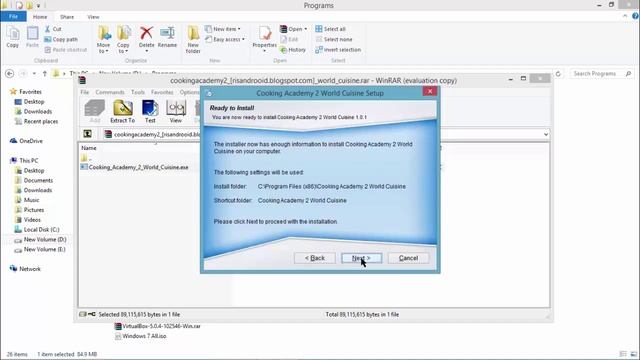Select This PC in sidebar
Viewport: 640px width, 360px height.
(24, 160)
